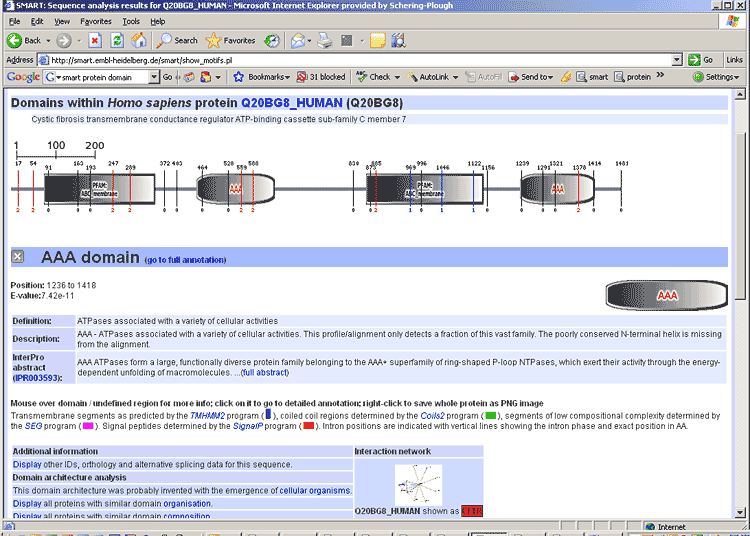
Task: Click Display other IDs link
Action: tap(27, 464)
